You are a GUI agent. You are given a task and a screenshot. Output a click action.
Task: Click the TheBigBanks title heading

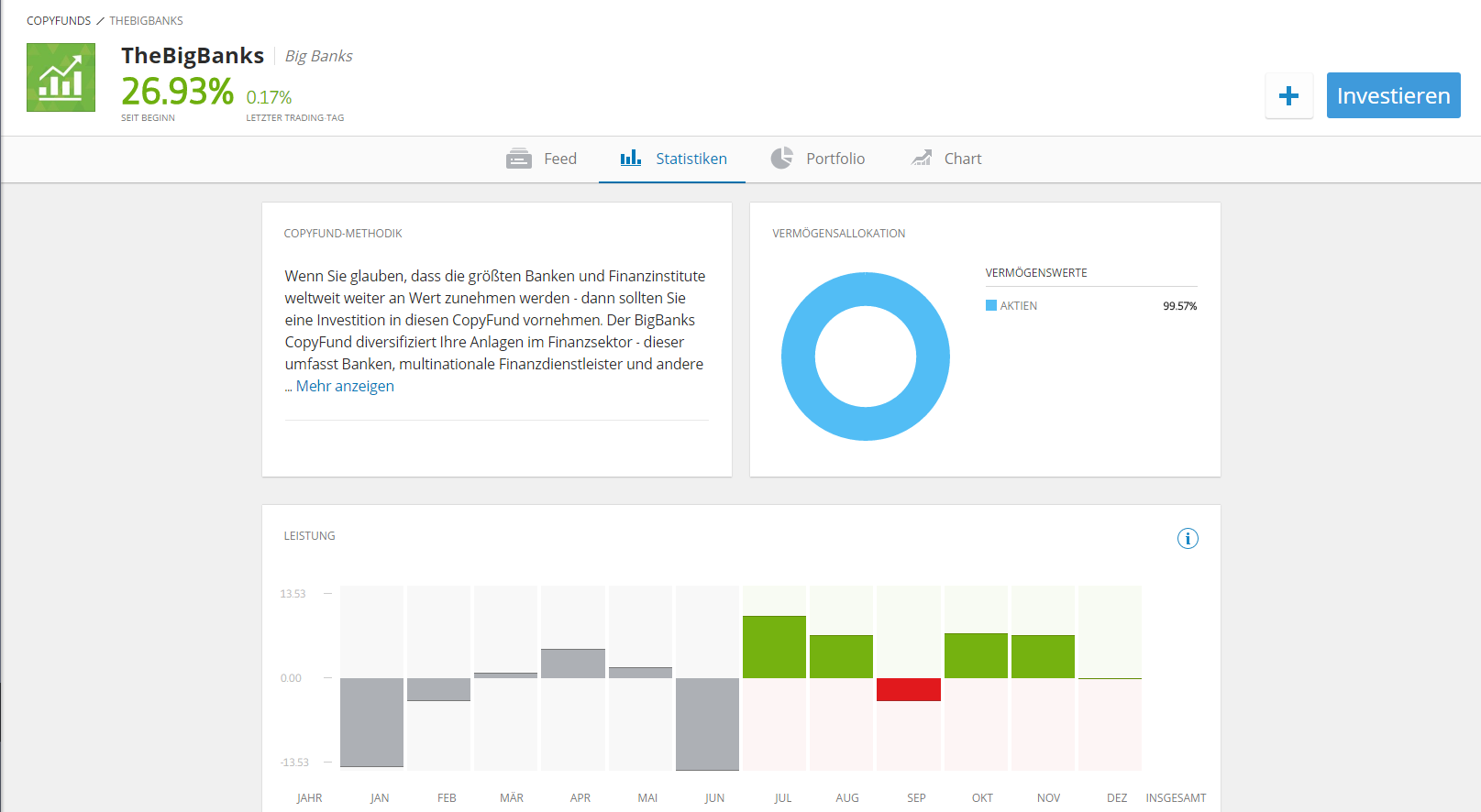coord(193,55)
